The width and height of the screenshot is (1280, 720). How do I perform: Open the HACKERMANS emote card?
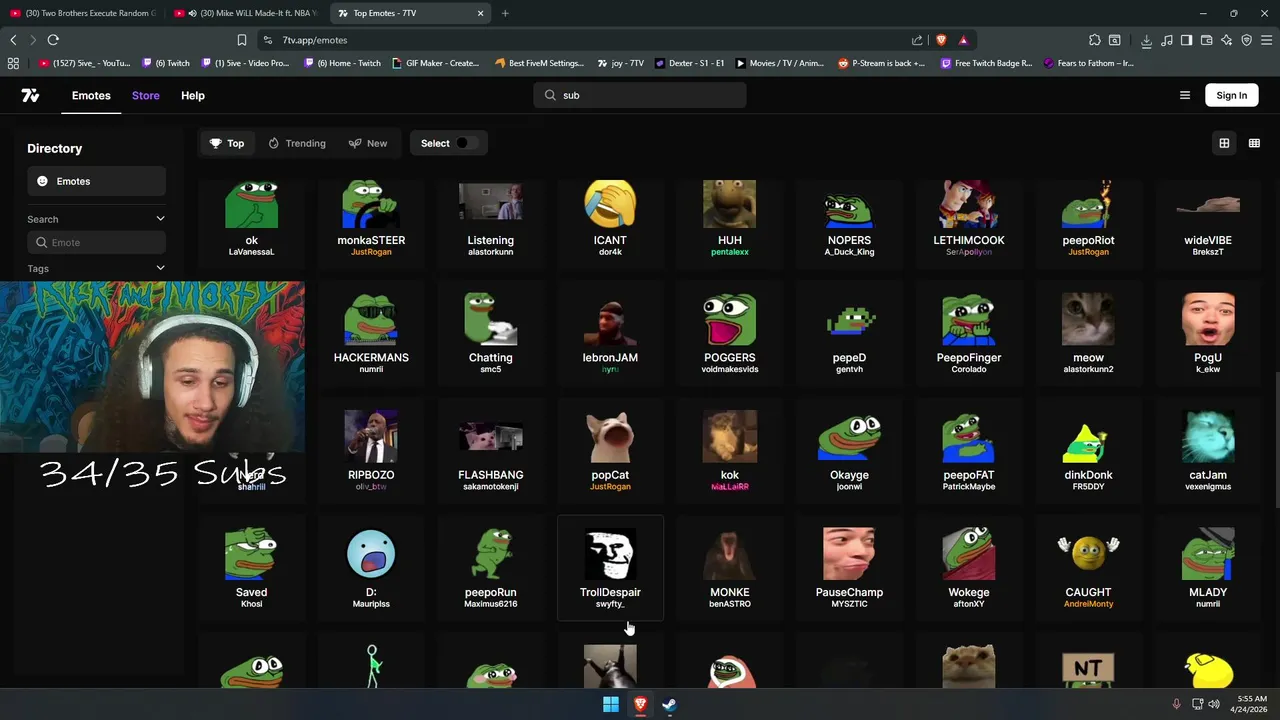pyautogui.click(x=371, y=333)
